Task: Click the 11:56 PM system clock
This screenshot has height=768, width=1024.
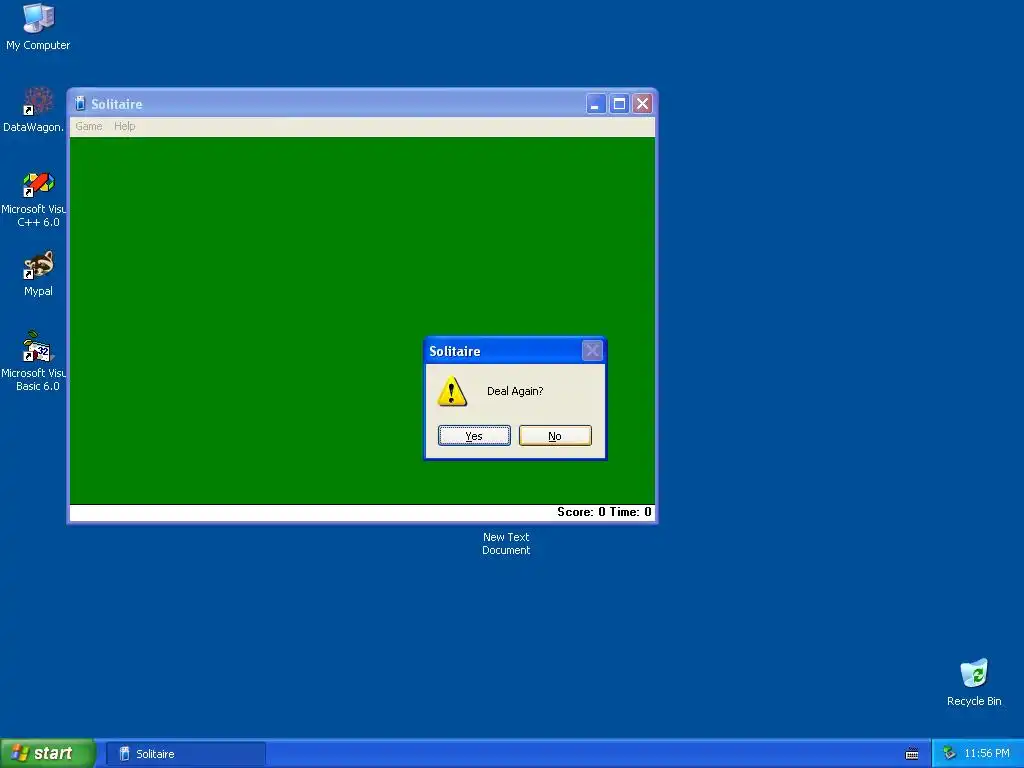Action: pos(987,754)
